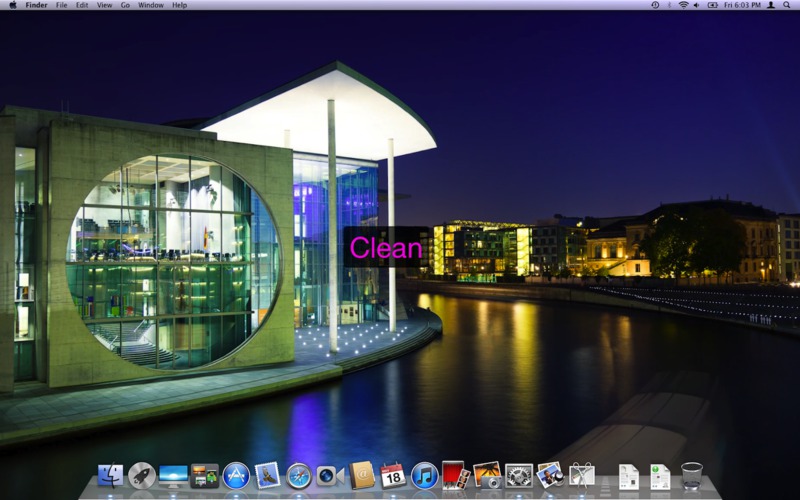This screenshot has height=500, width=800.
Task: Open the Go menu
Action: [125, 5]
